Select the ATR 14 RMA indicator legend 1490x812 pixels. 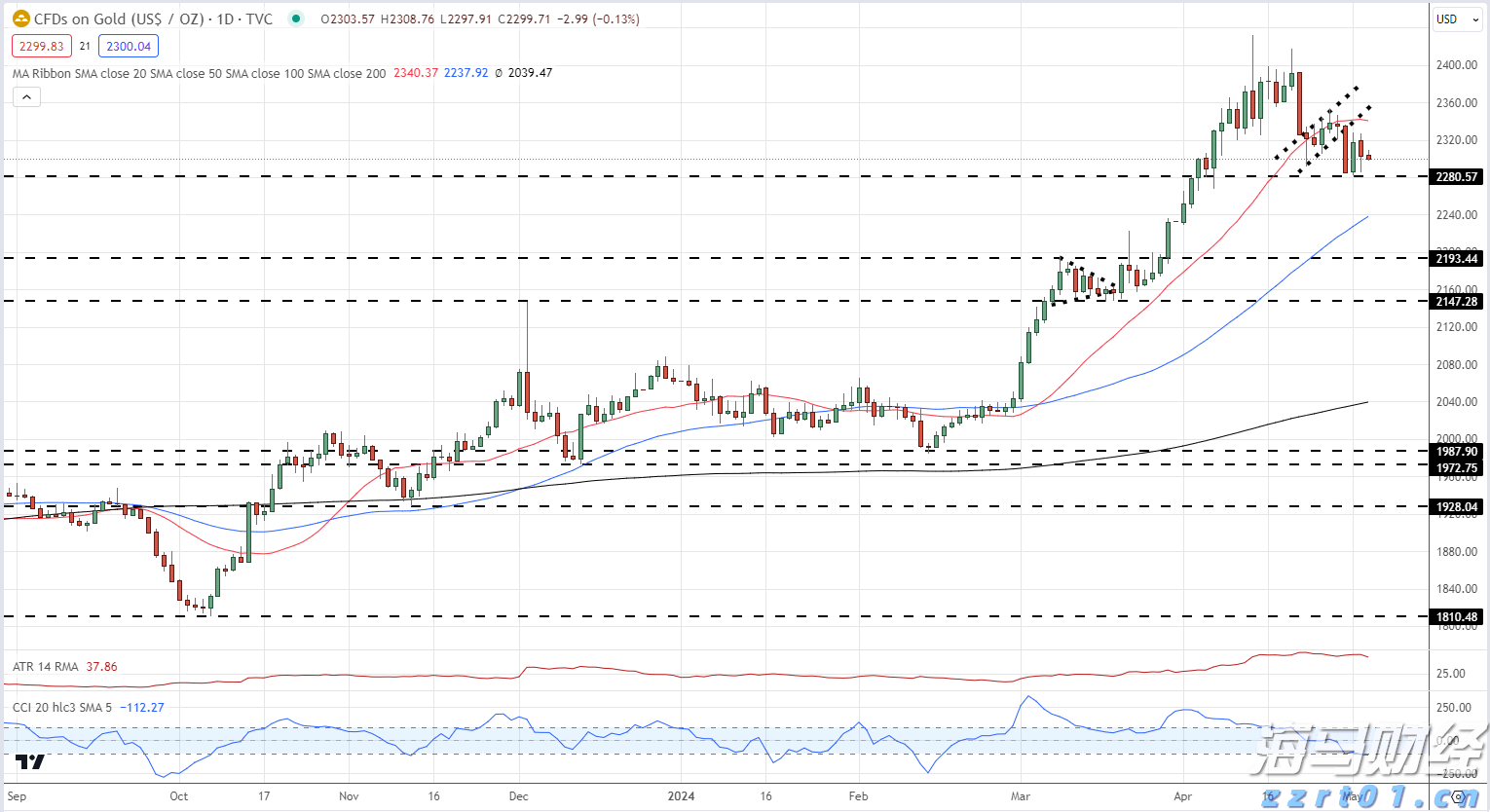[x=45, y=667]
